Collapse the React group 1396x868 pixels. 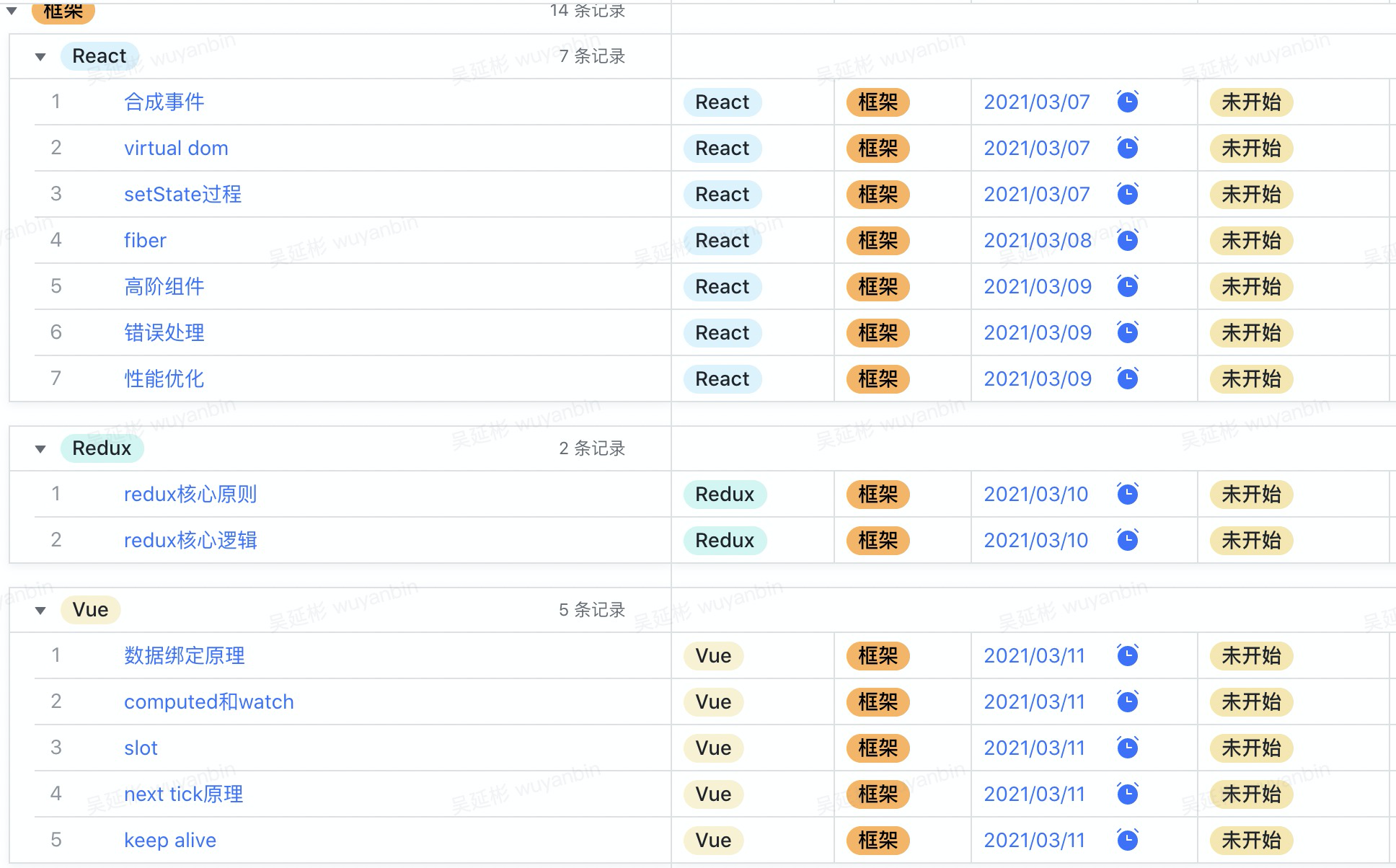click(x=40, y=56)
